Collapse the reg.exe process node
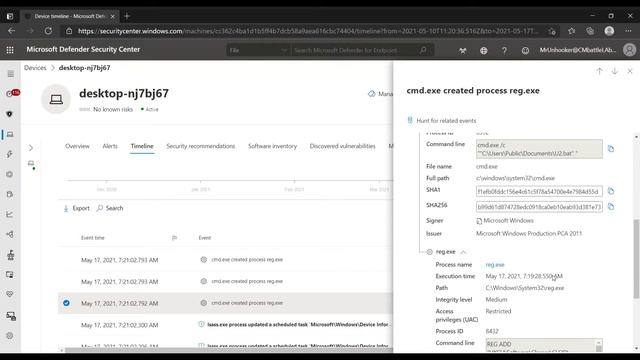This screenshot has width=640, height=360. click(463, 252)
